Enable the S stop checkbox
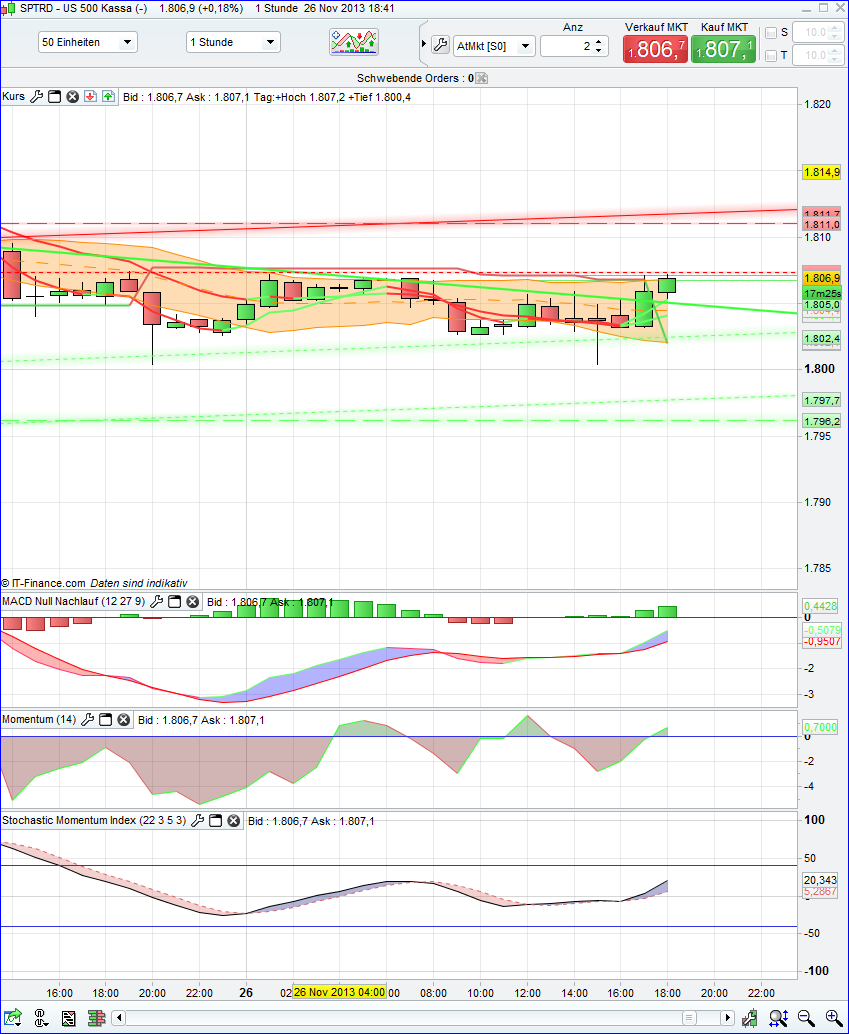The height and width of the screenshot is (1034, 849). 771,31
